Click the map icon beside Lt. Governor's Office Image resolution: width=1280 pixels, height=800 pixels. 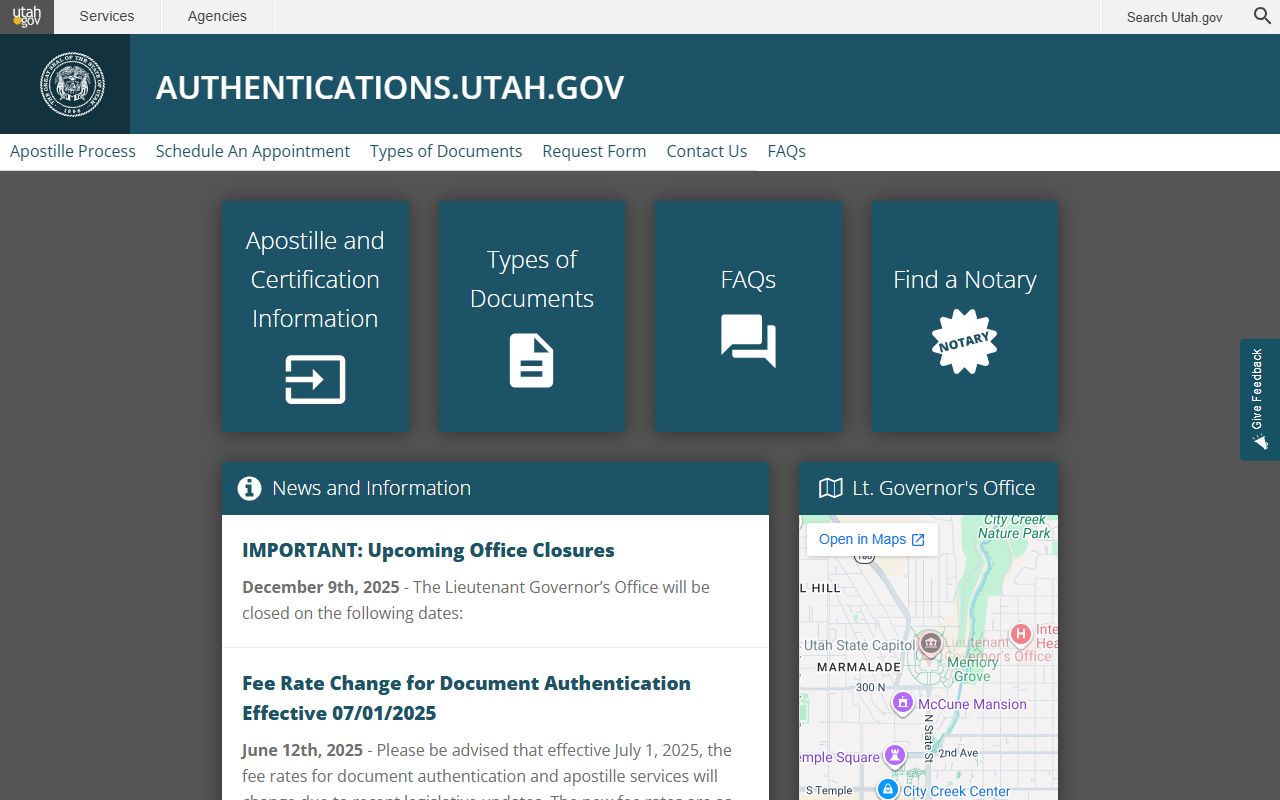(831, 488)
